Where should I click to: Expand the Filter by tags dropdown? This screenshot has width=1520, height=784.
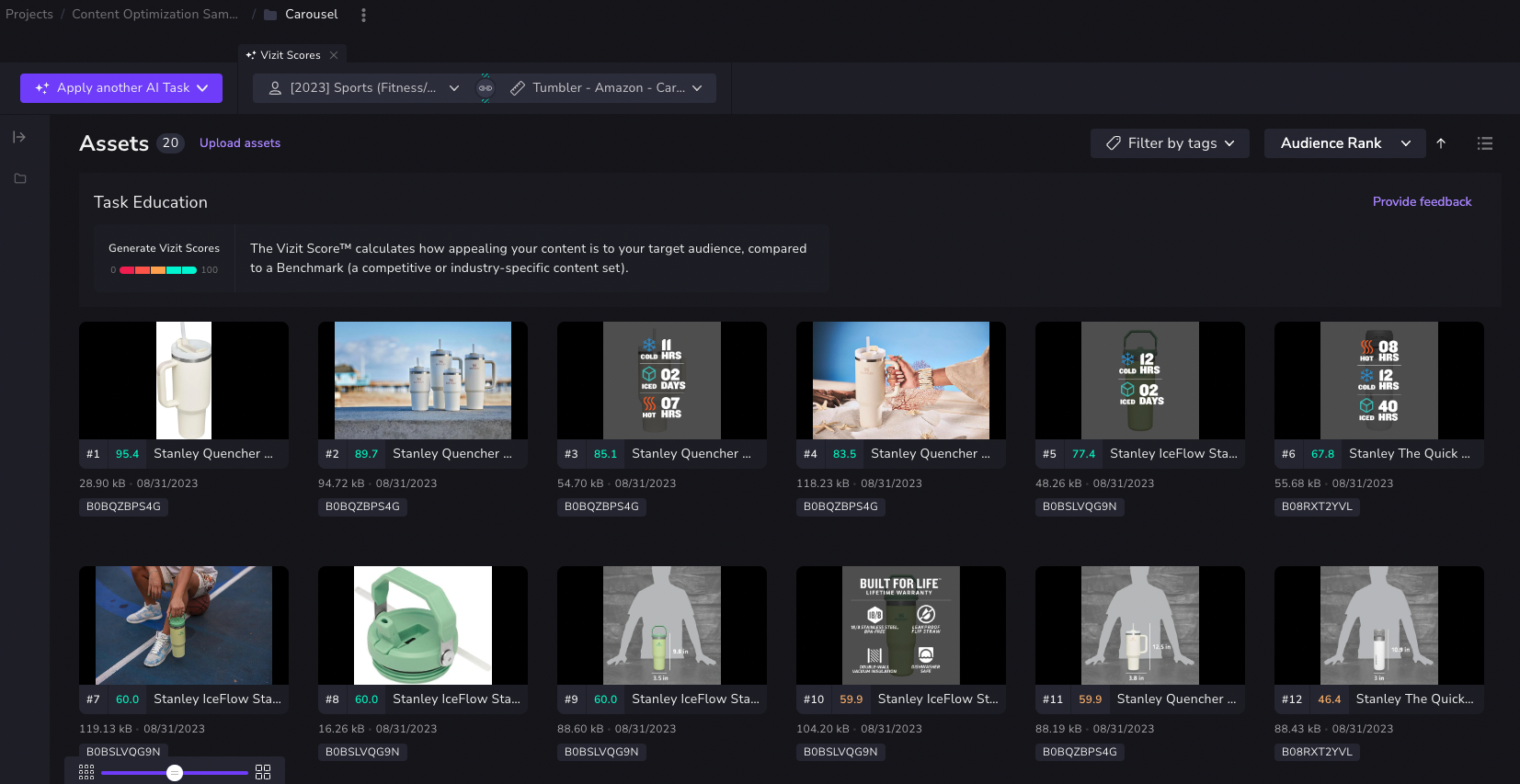(1170, 143)
